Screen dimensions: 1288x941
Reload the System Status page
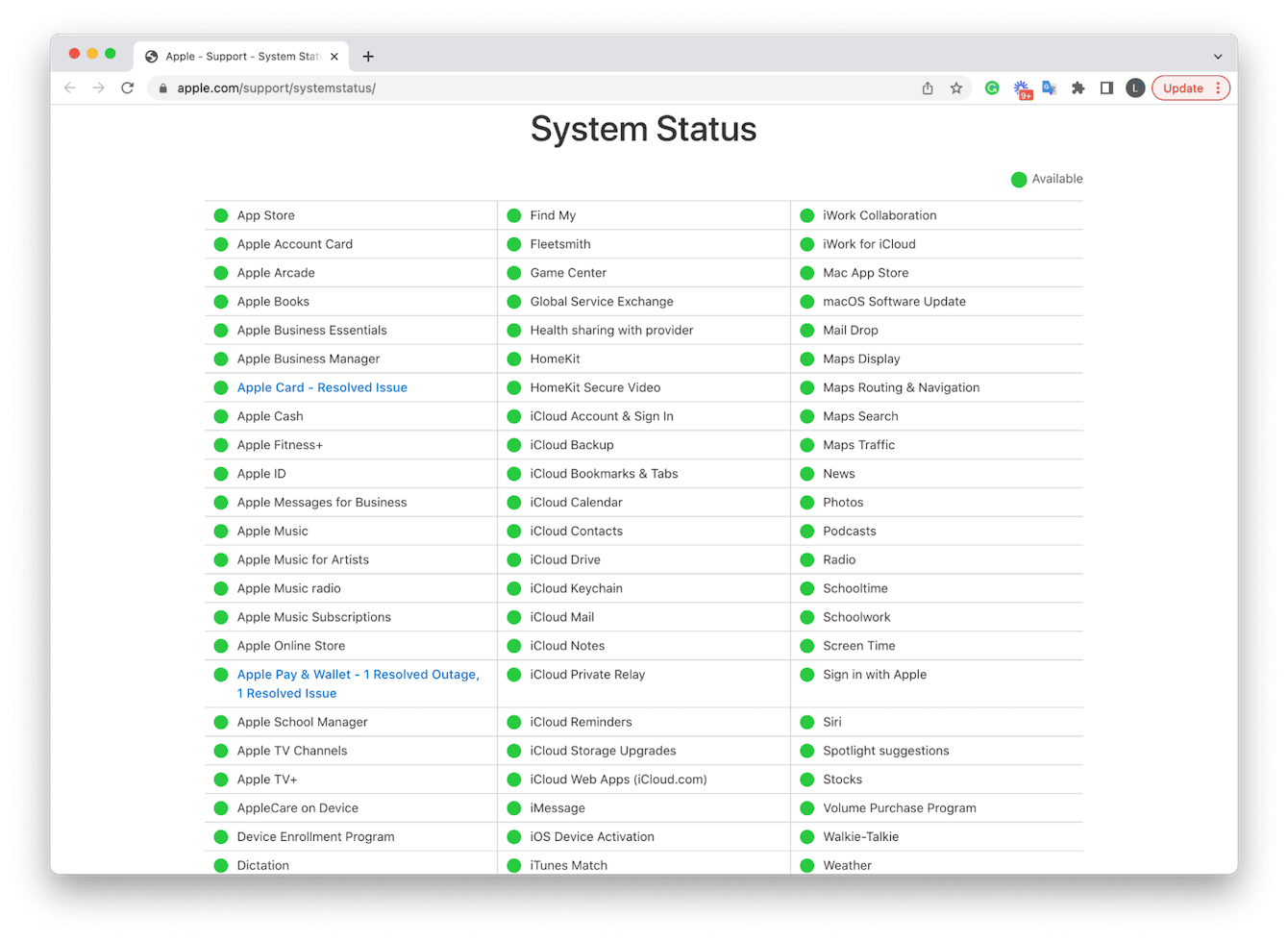pyautogui.click(x=128, y=87)
